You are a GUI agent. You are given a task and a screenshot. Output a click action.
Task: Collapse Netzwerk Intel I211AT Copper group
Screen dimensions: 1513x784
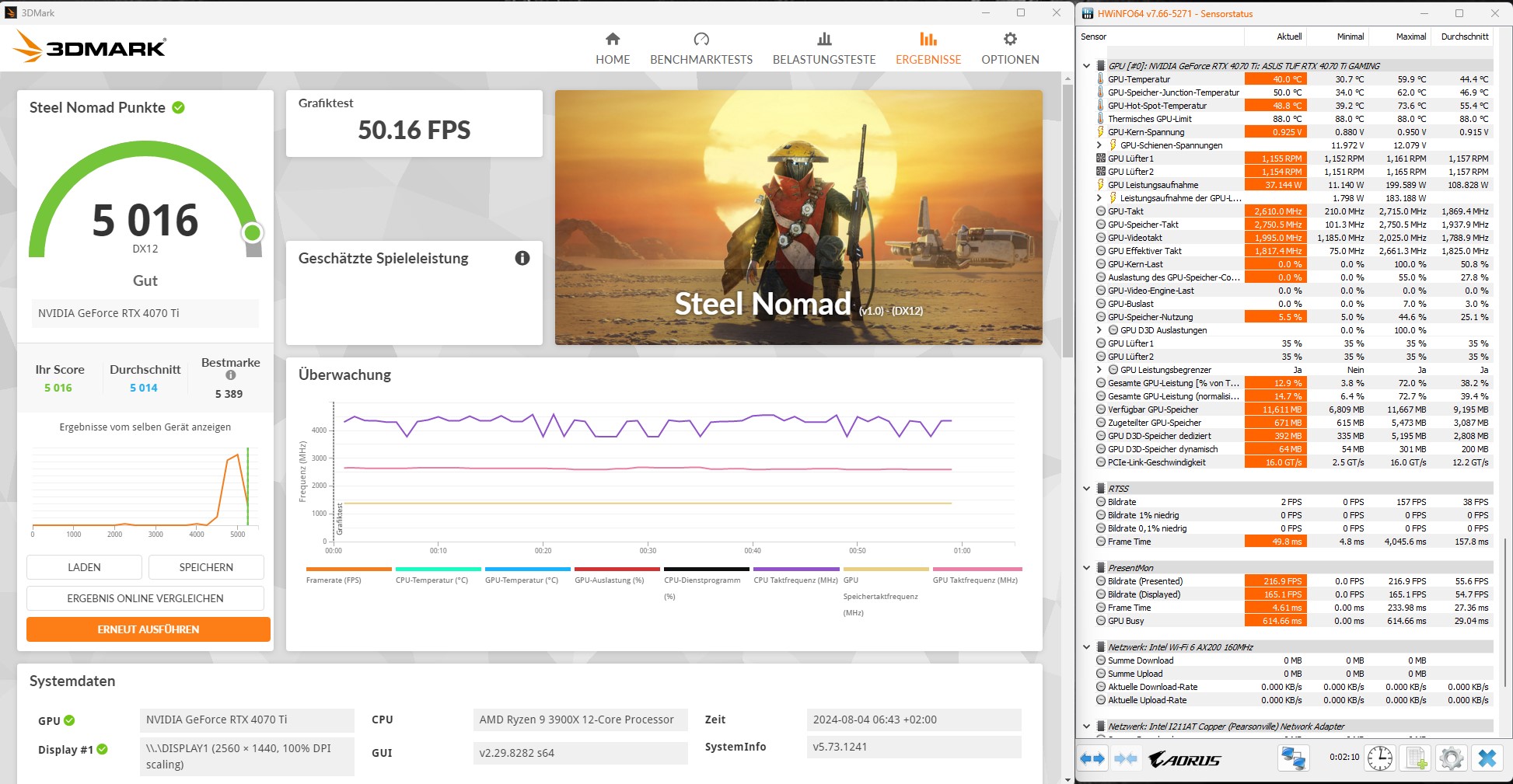click(1086, 727)
